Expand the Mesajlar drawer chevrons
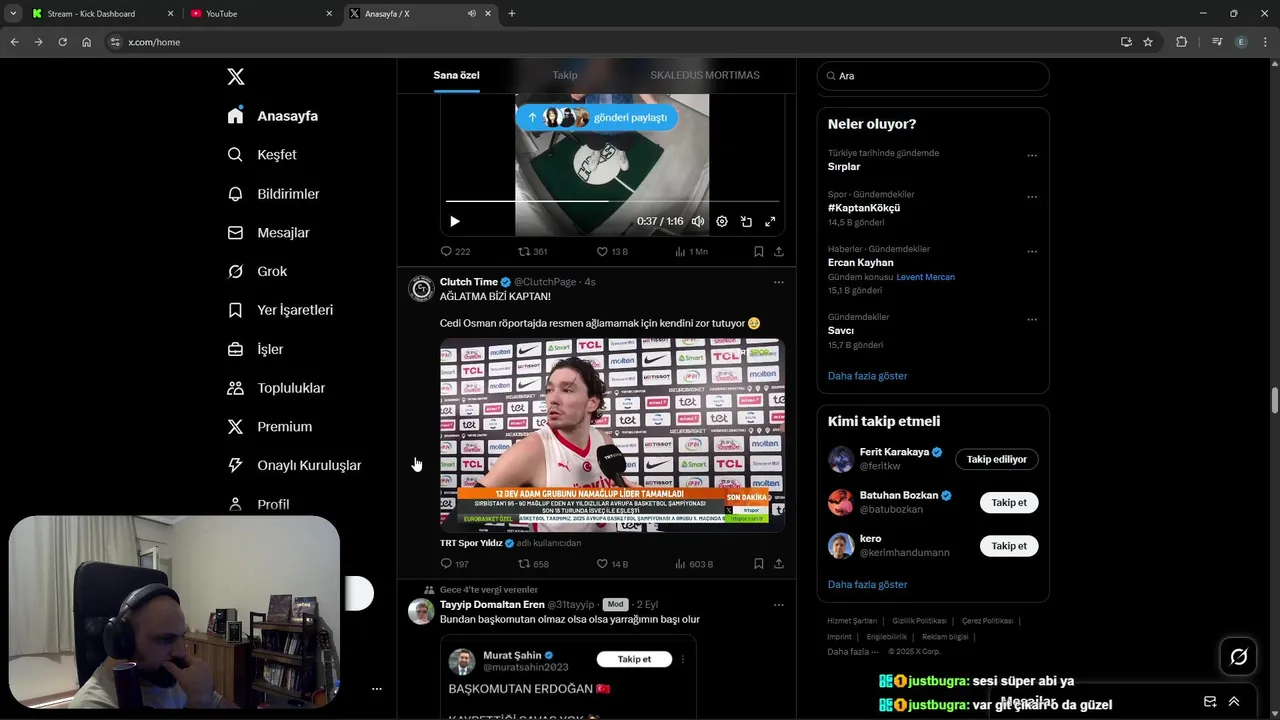This screenshot has height=720, width=1280. pos(1234,702)
